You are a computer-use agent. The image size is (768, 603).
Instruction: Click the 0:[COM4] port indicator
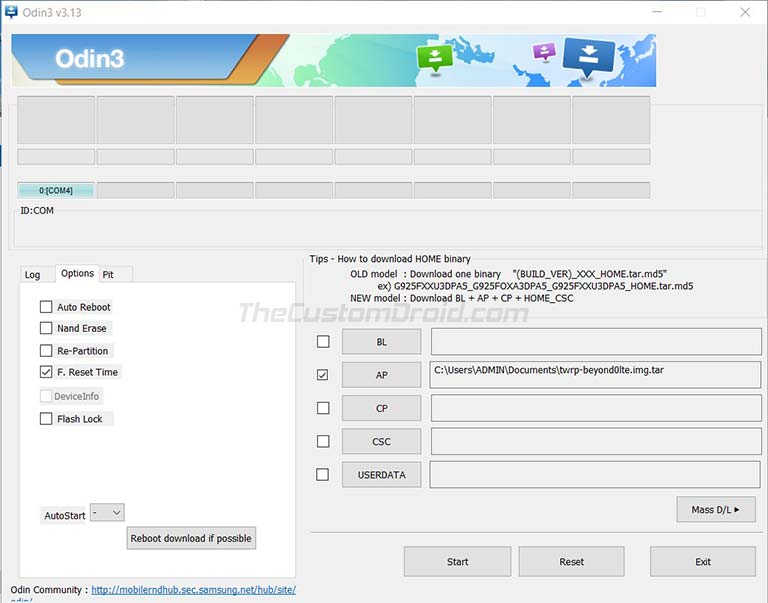click(x=56, y=190)
